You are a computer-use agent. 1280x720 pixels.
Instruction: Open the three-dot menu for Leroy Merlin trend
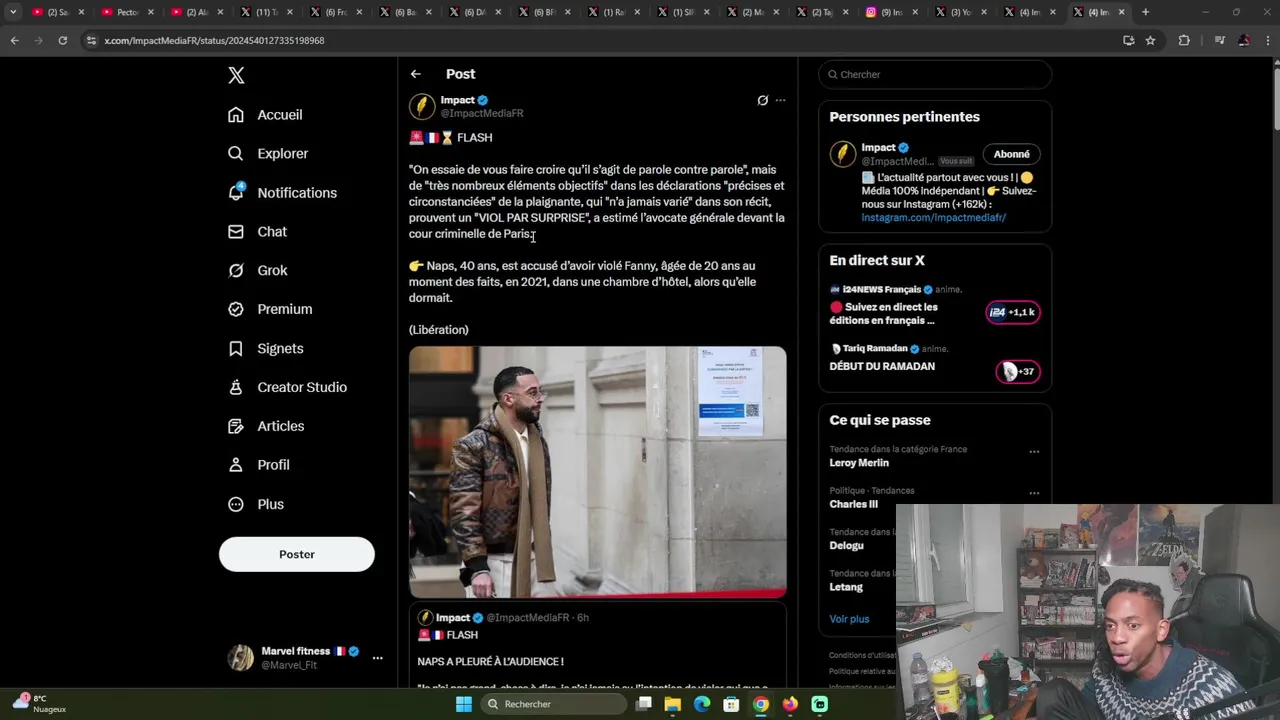[x=1034, y=452]
